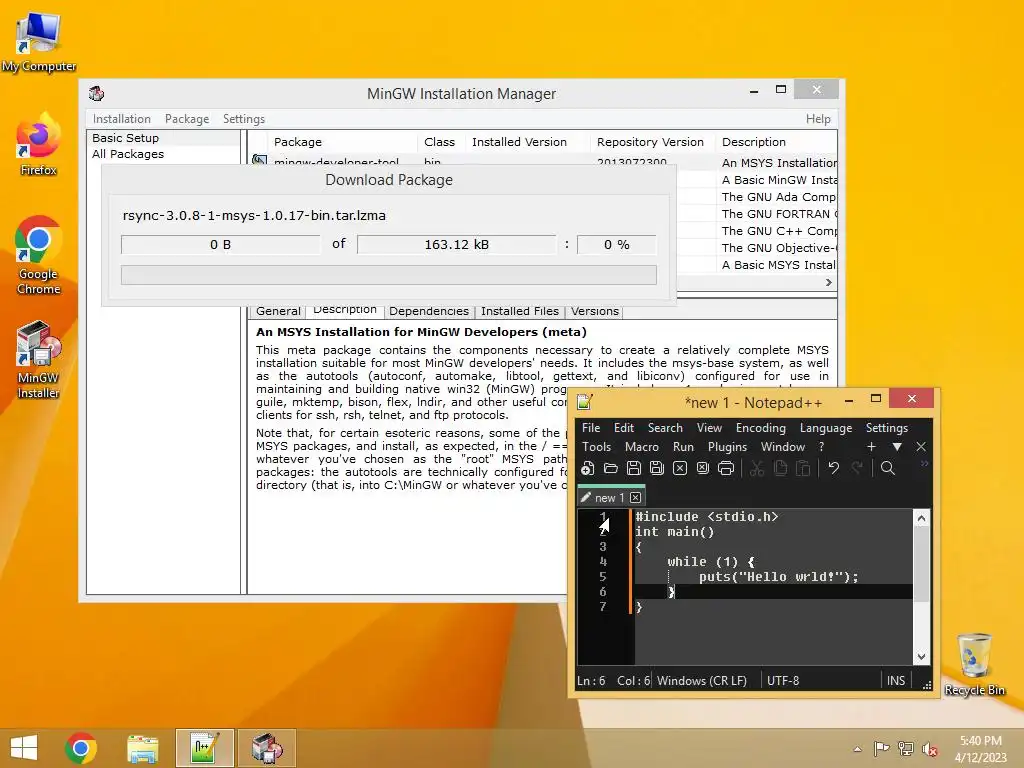Click the muted volume tray icon
Image resolution: width=1024 pixels, height=768 pixels.
[x=929, y=749]
